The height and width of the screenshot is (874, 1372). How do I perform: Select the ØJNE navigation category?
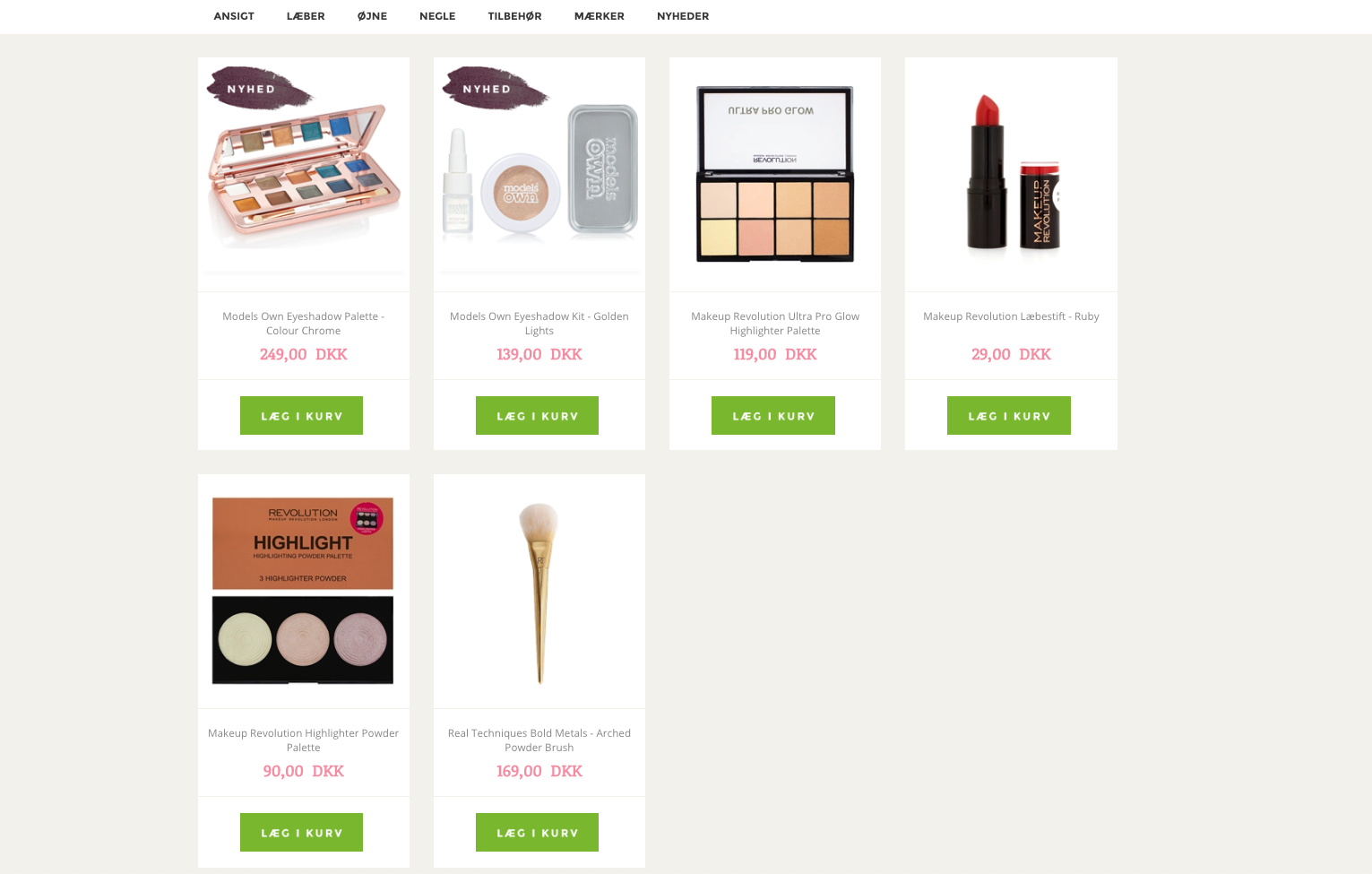(x=372, y=16)
